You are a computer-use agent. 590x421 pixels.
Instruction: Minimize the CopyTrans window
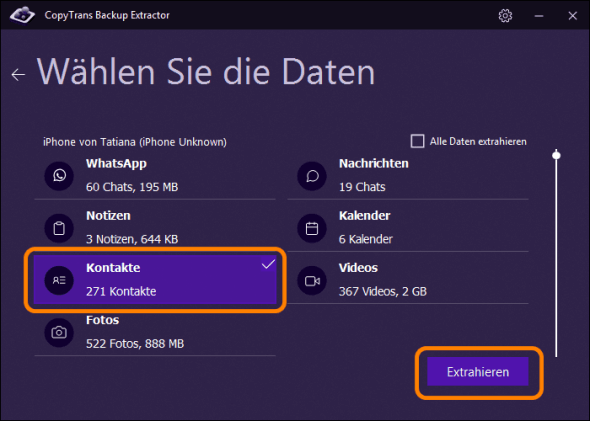[x=539, y=16]
